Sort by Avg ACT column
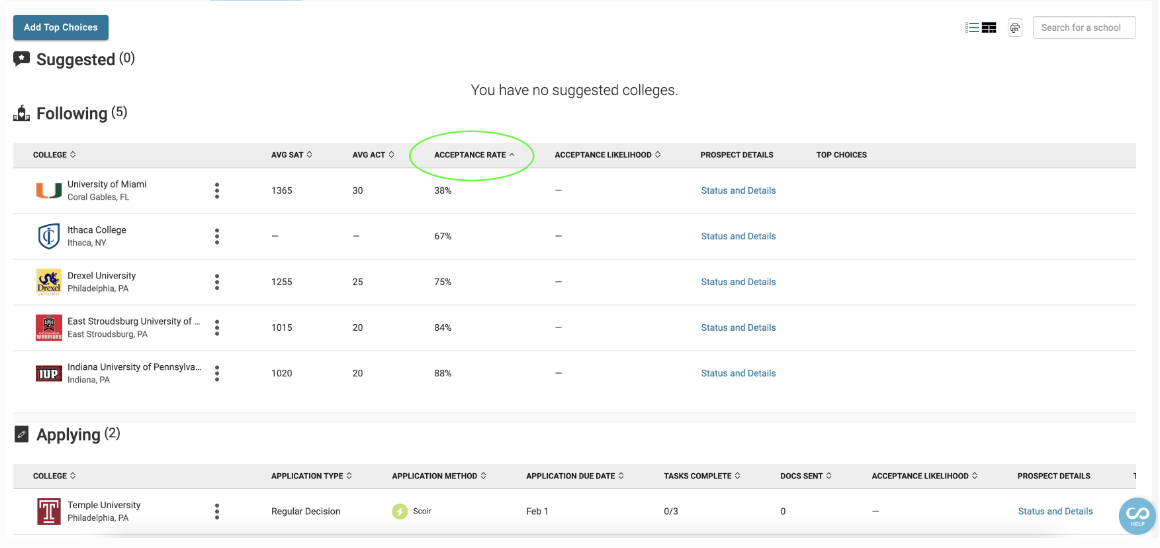The image size is (1160, 548). (x=373, y=155)
